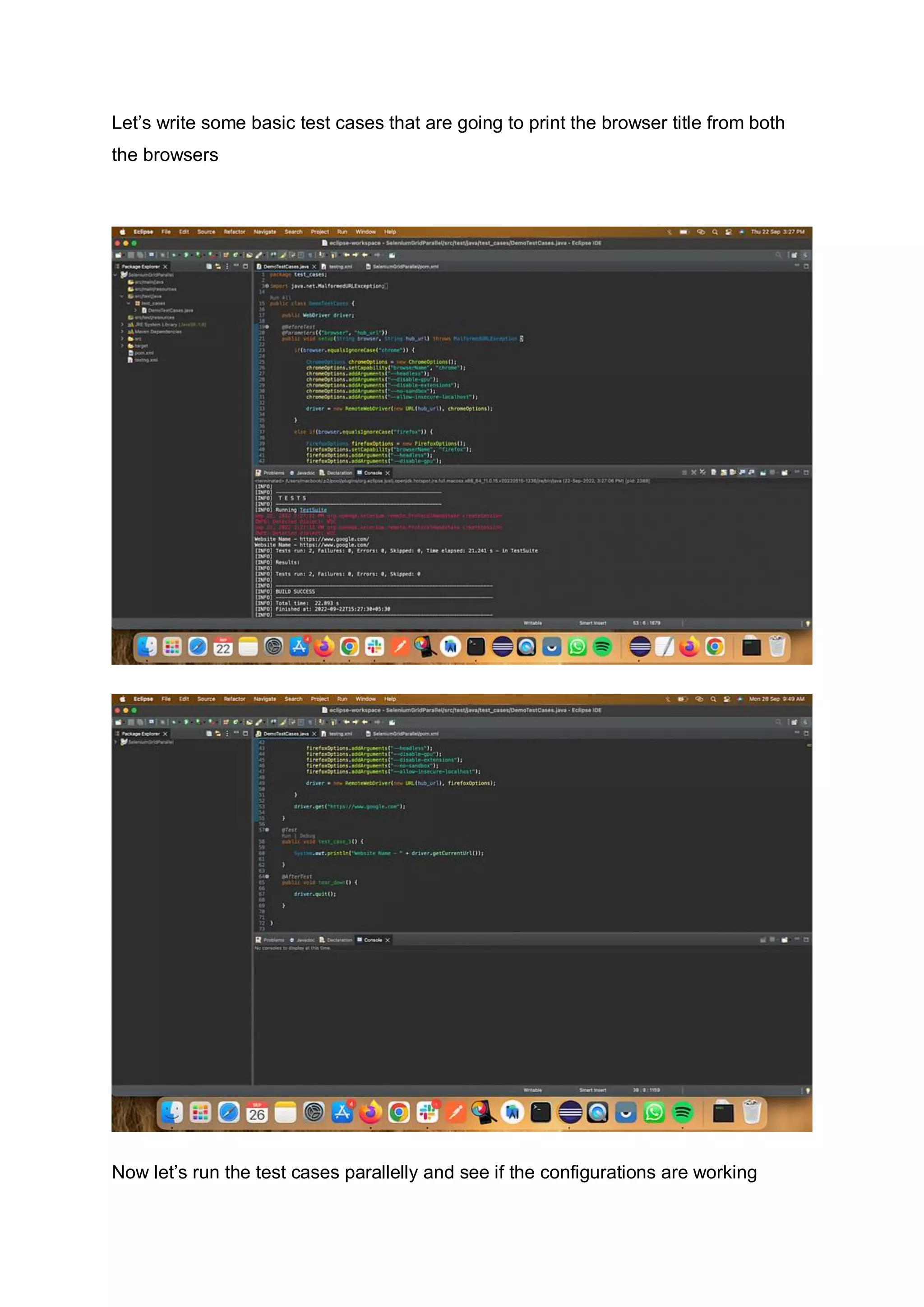Open Spotify from the upper screenshot's dock
This screenshot has width=924, height=1307.
tap(602, 647)
